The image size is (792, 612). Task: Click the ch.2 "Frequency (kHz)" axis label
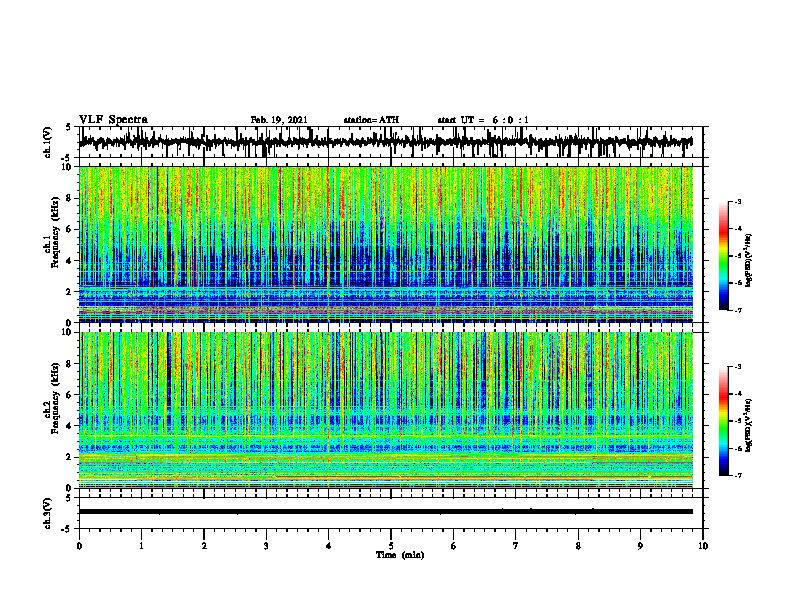[55, 398]
